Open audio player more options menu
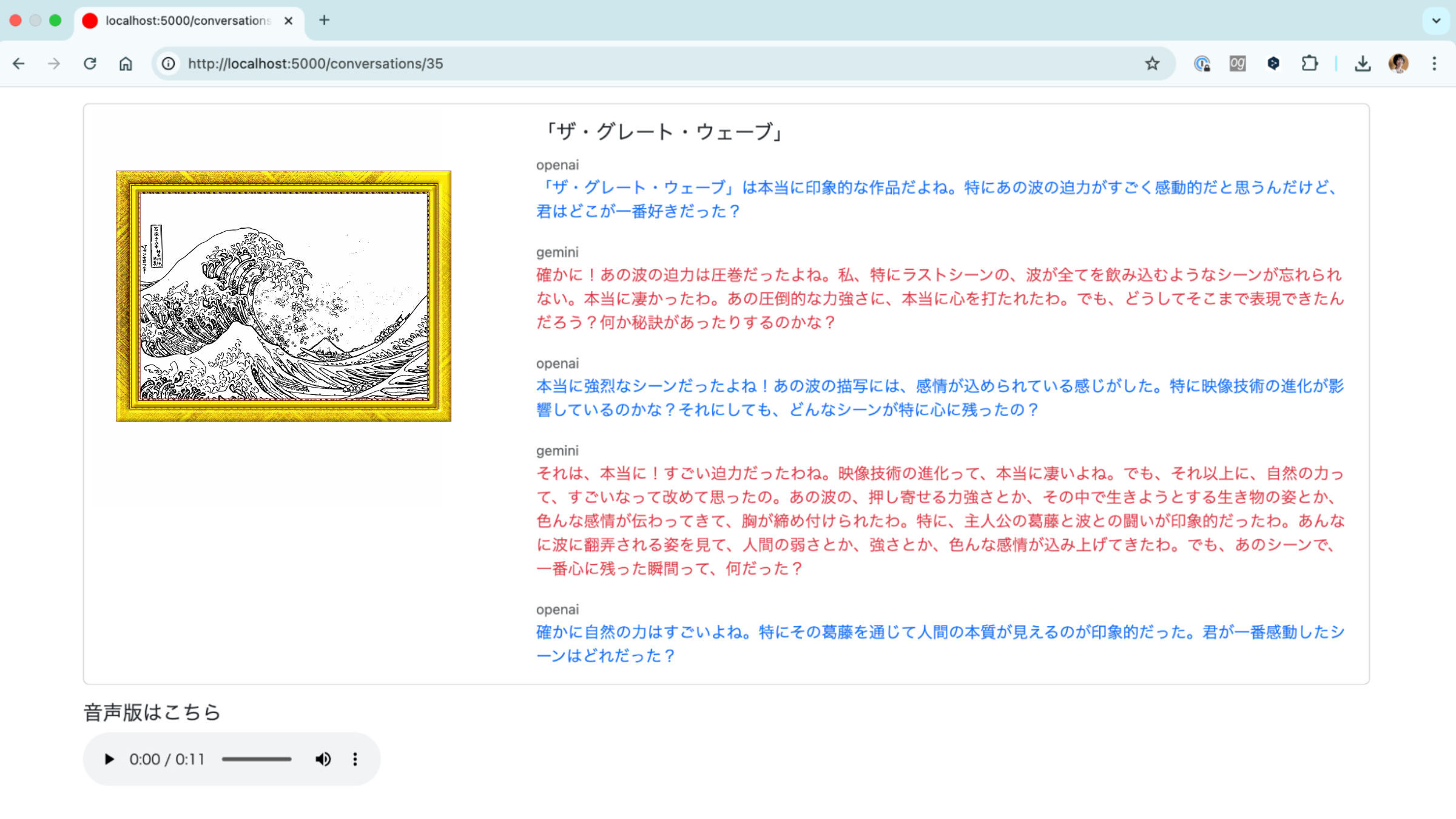Image resolution: width=1456 pixels, height=819 pixels. click(x=355, y=759)
